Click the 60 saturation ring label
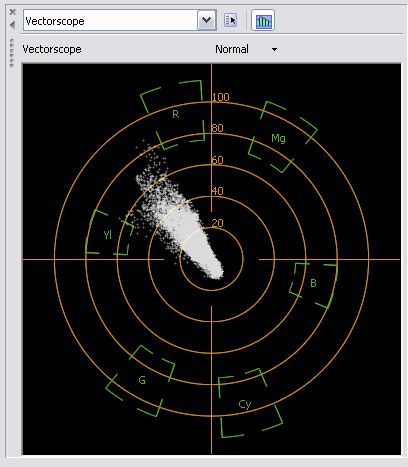 point(217,160)
